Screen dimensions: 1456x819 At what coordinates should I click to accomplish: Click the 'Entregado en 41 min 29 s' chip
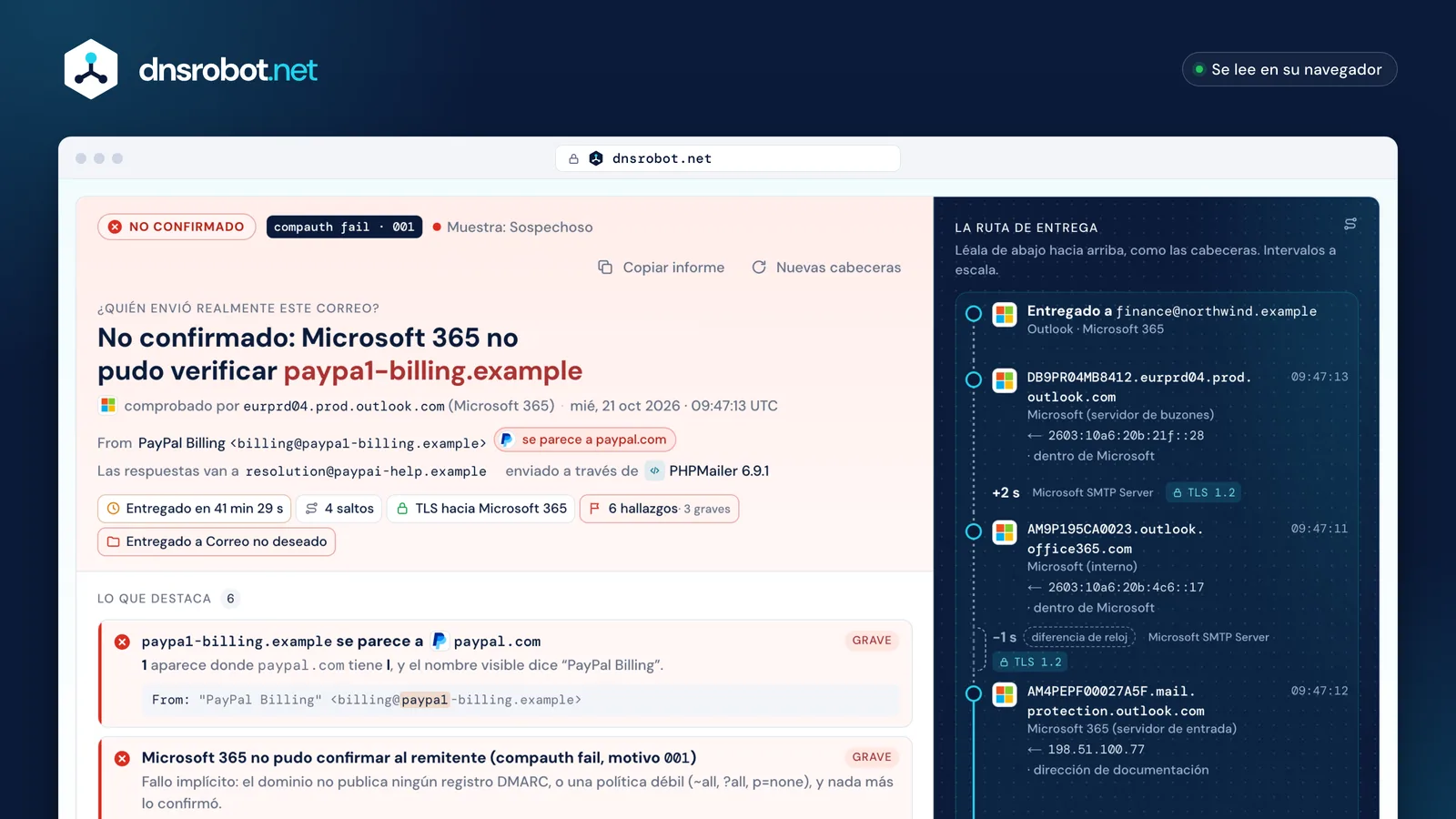[194, 509]
